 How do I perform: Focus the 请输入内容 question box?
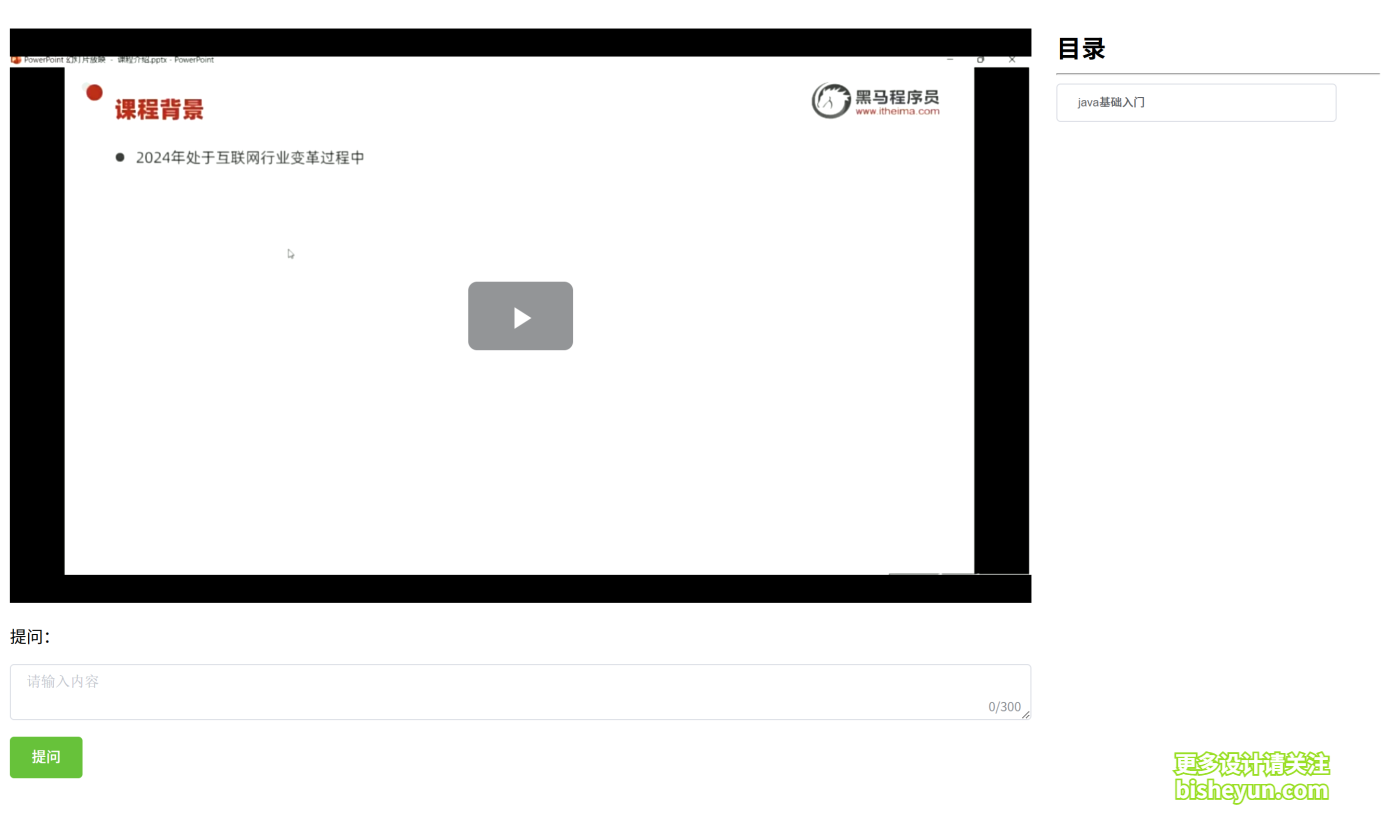520,692
